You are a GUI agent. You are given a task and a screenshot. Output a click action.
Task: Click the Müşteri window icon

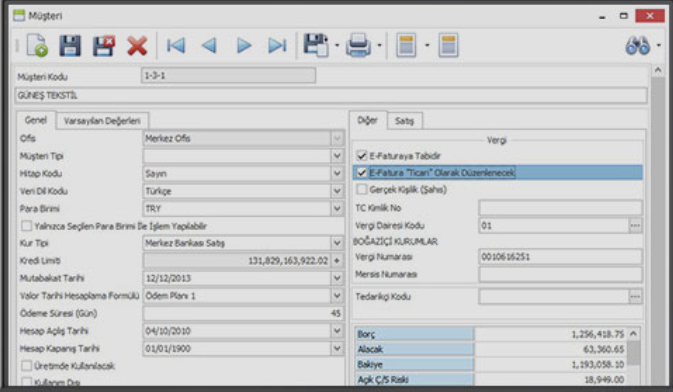tap(19, 16)
